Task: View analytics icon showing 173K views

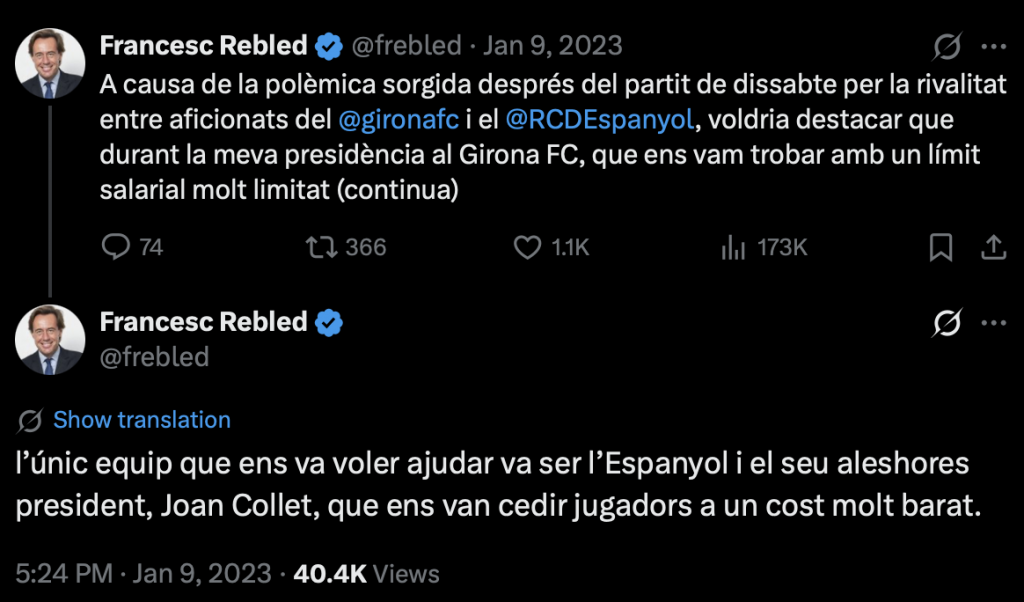Action: (733, 247)
